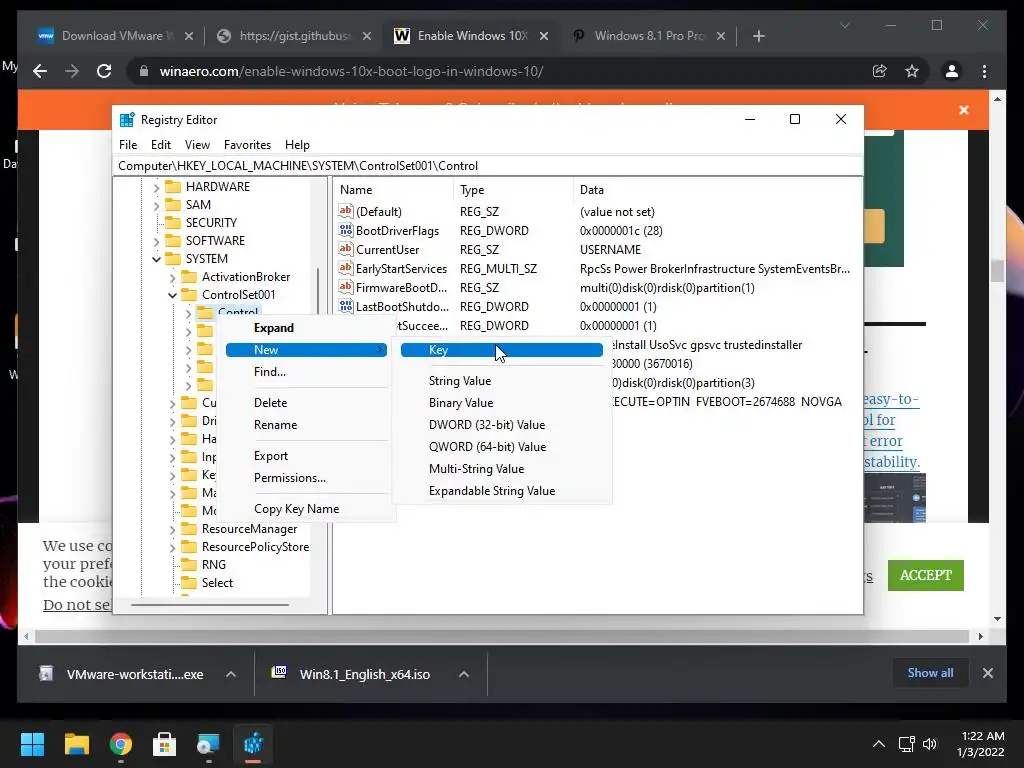1024x768 pixels.
Task: Open the Edit menu in Registry Editor
Action: [161, 145]
